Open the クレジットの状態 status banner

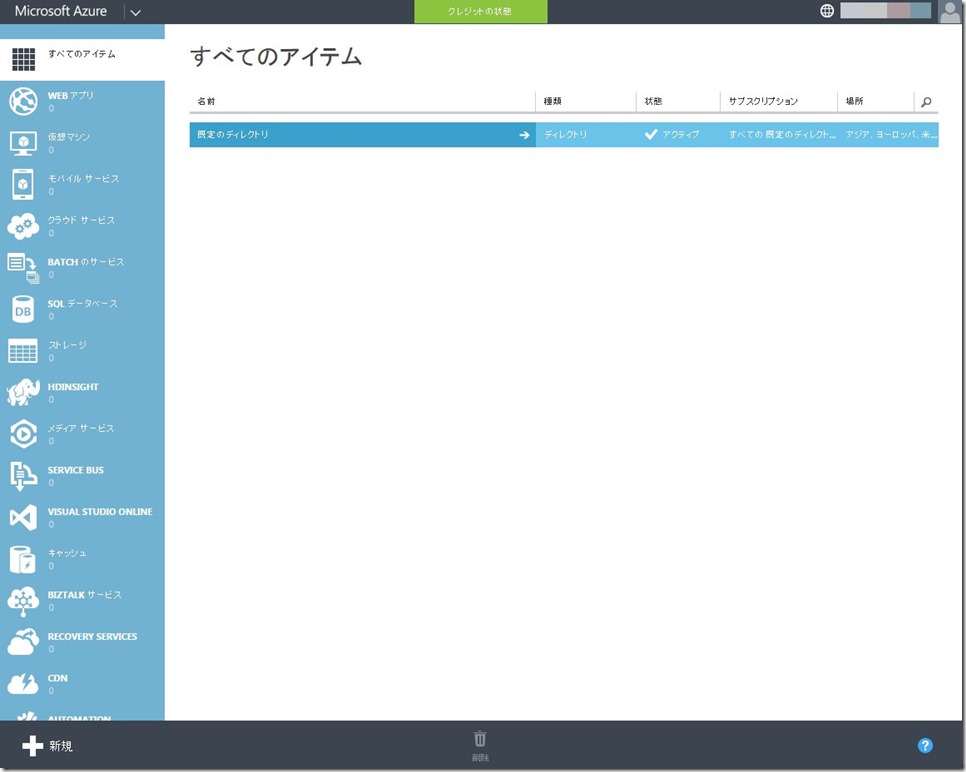click(479, 11)
